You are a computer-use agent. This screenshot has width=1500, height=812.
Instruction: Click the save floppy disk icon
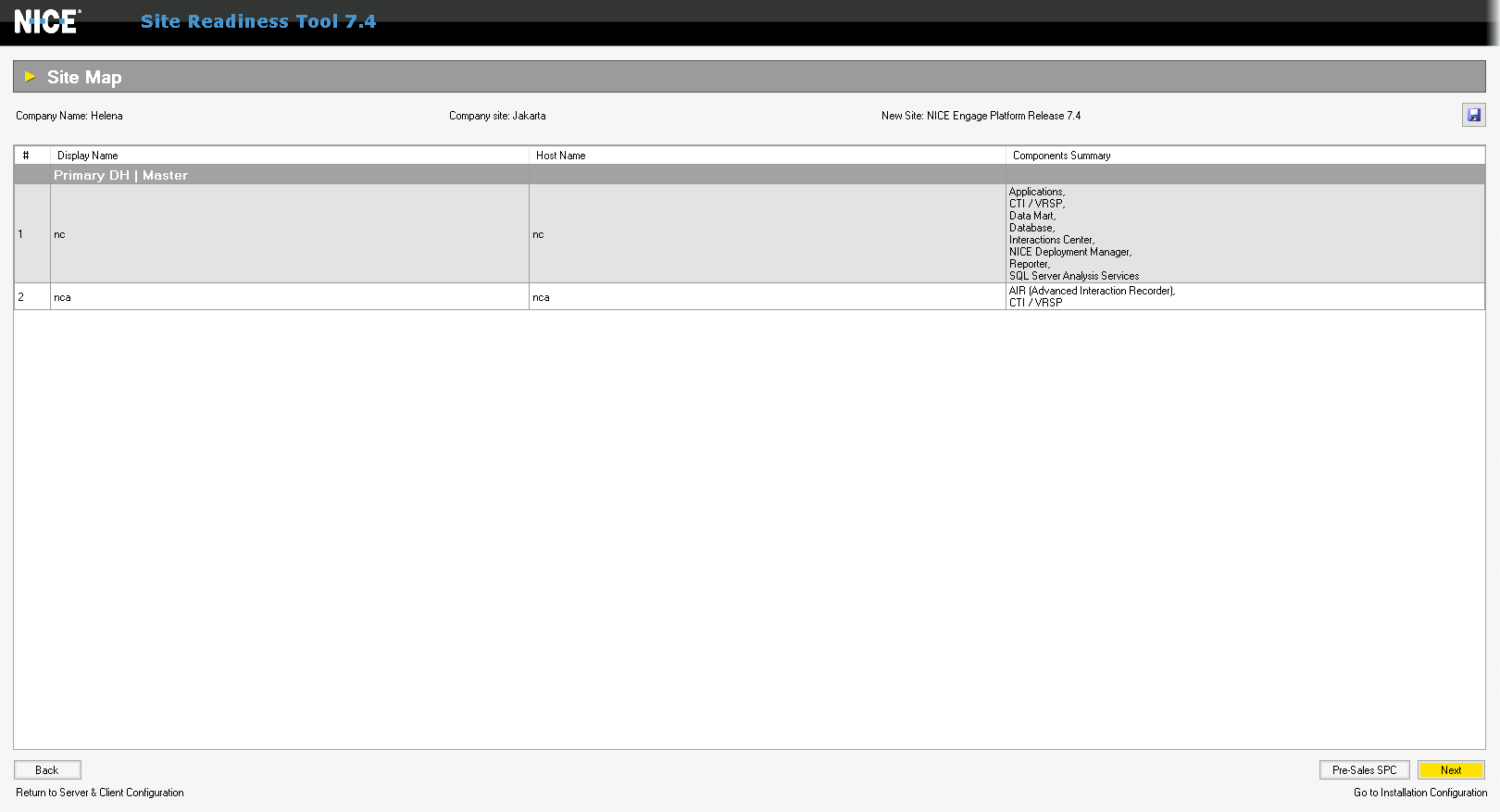tap(1473, 116)
